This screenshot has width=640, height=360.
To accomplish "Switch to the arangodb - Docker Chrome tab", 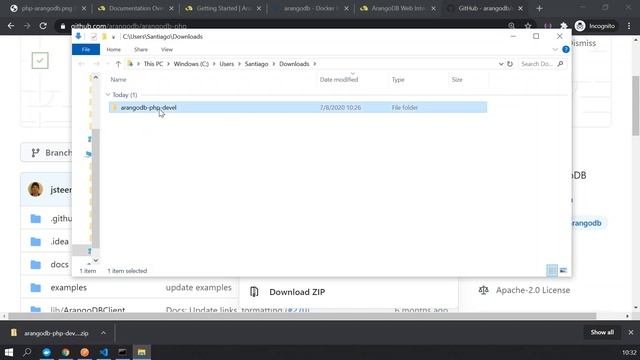I will tap(311, 8).
